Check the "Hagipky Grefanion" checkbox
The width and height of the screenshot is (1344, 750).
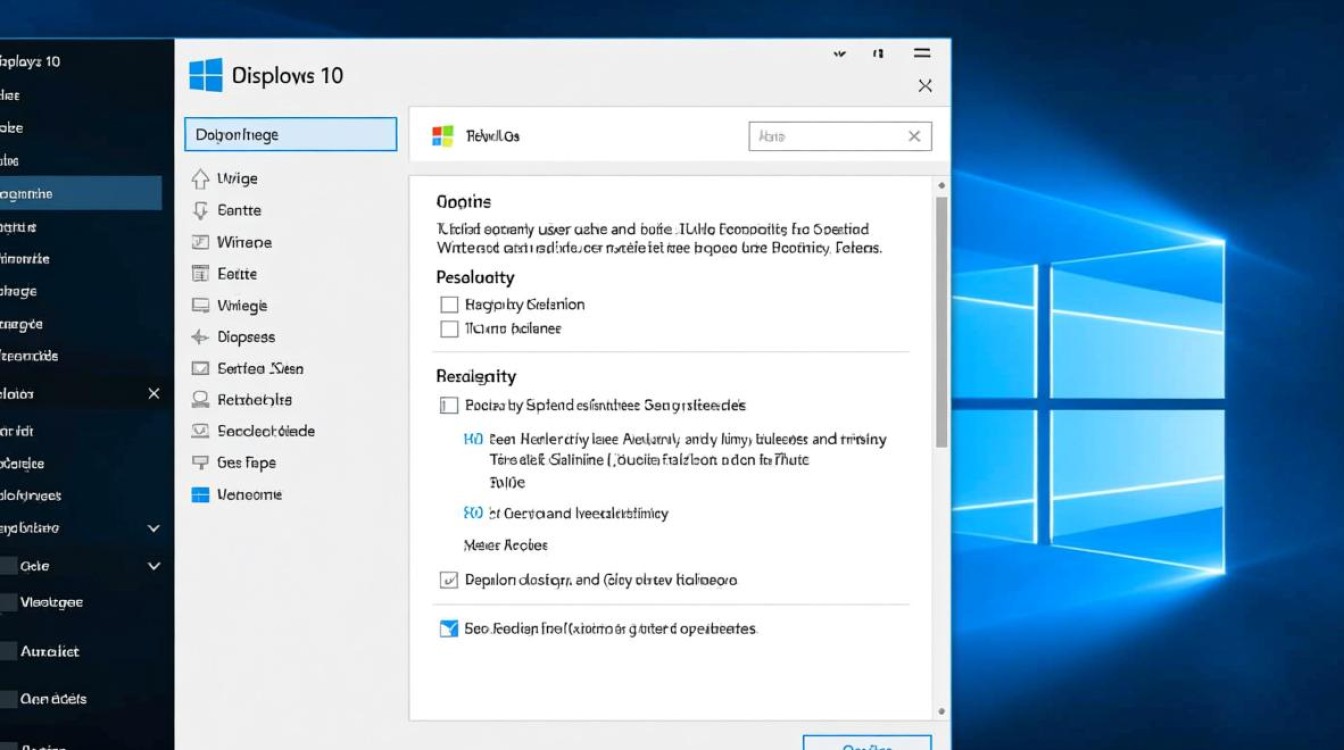point(449,304)
